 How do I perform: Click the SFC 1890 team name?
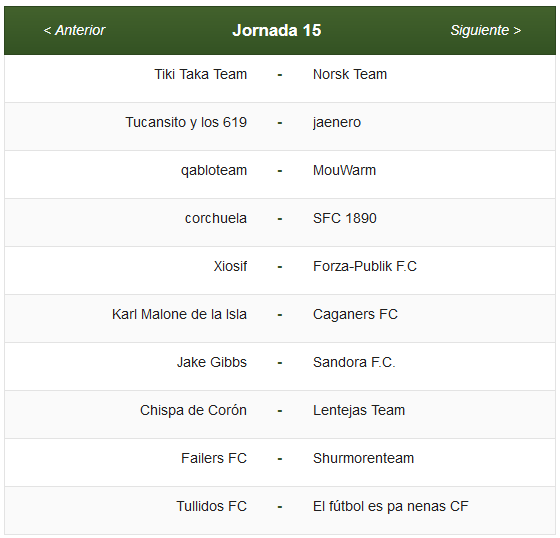(345, 218)
